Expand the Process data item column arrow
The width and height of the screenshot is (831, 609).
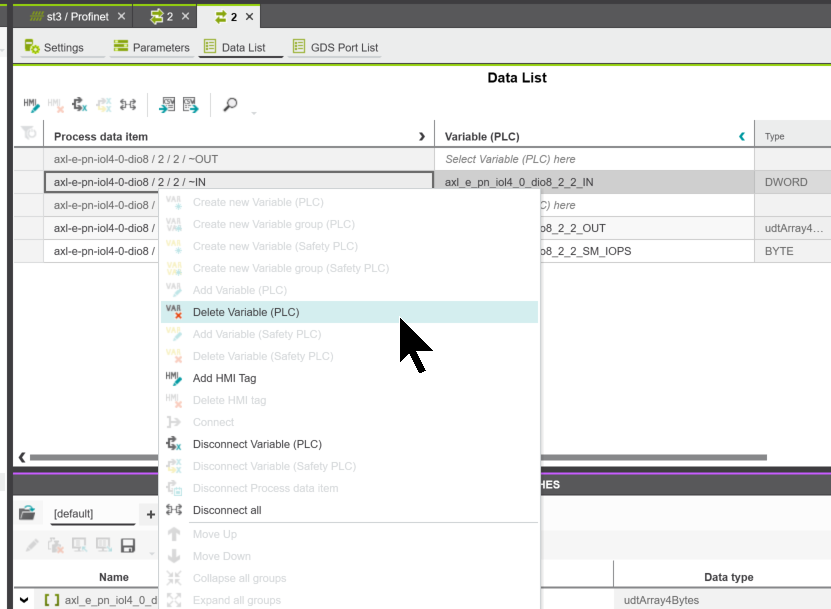421,136
